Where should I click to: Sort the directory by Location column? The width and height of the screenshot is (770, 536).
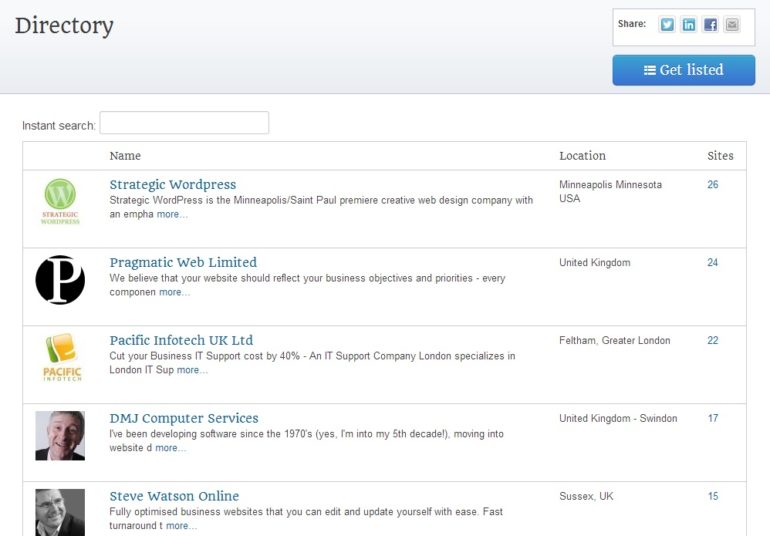(x=582, y=156)
